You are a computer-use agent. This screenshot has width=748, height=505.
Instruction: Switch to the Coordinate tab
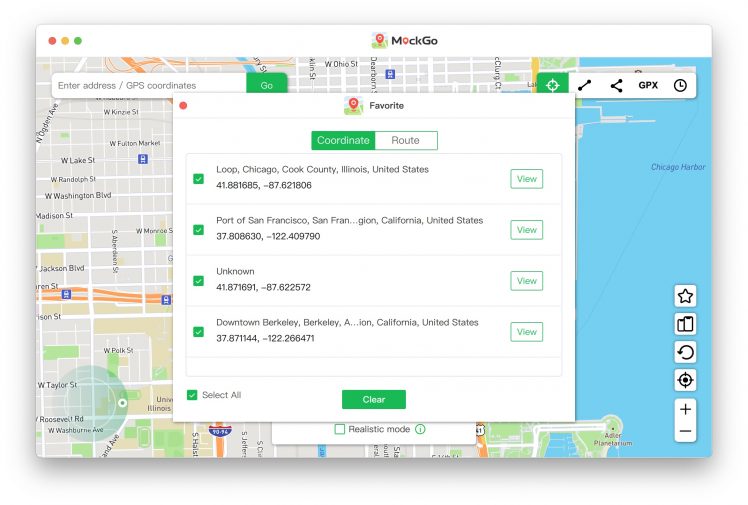click(343, 141)
